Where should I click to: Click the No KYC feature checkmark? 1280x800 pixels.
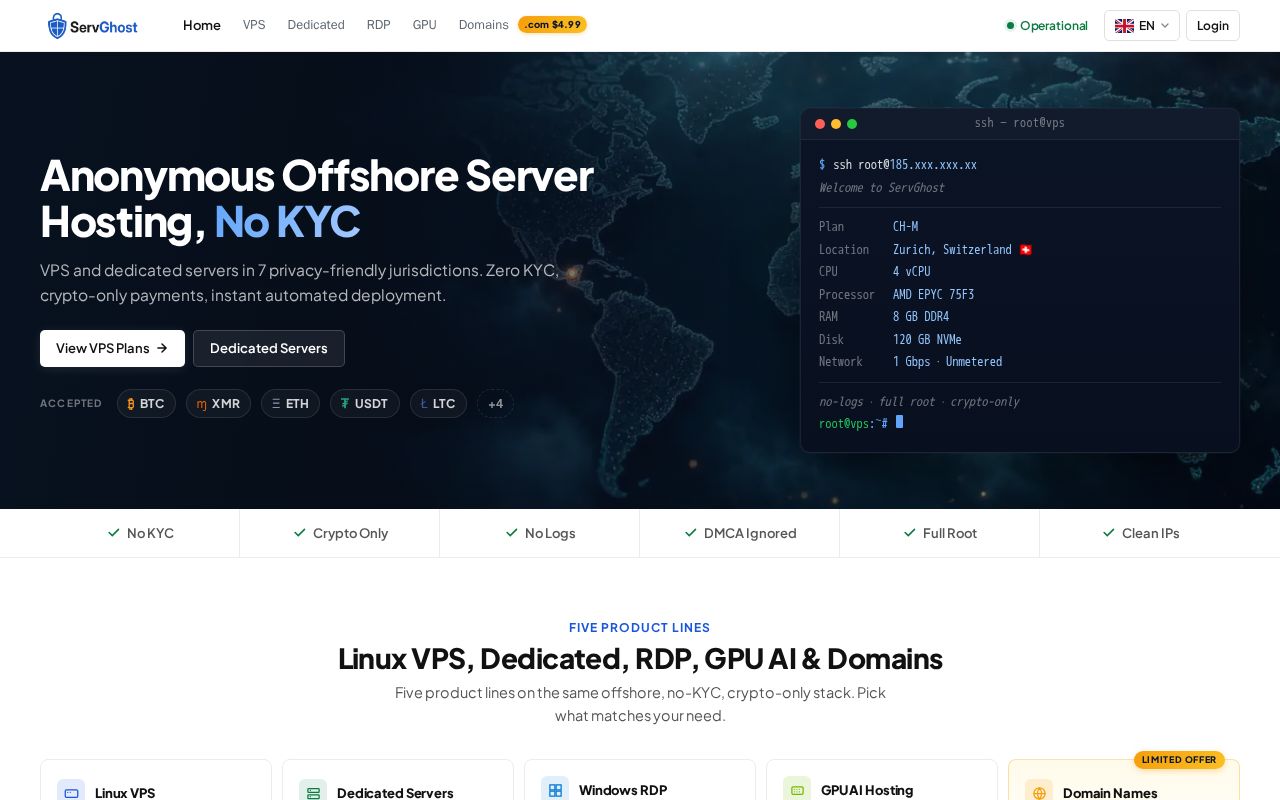114,533
